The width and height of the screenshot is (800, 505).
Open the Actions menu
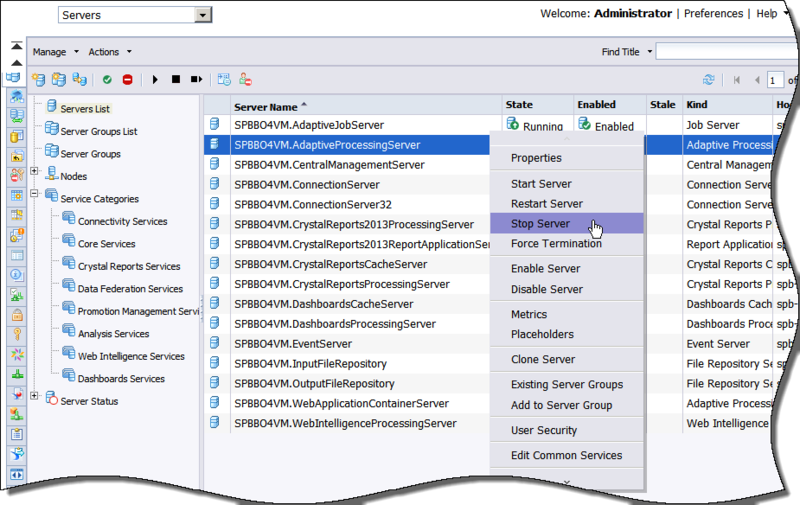pyautogui.click(x=110, y=52)
